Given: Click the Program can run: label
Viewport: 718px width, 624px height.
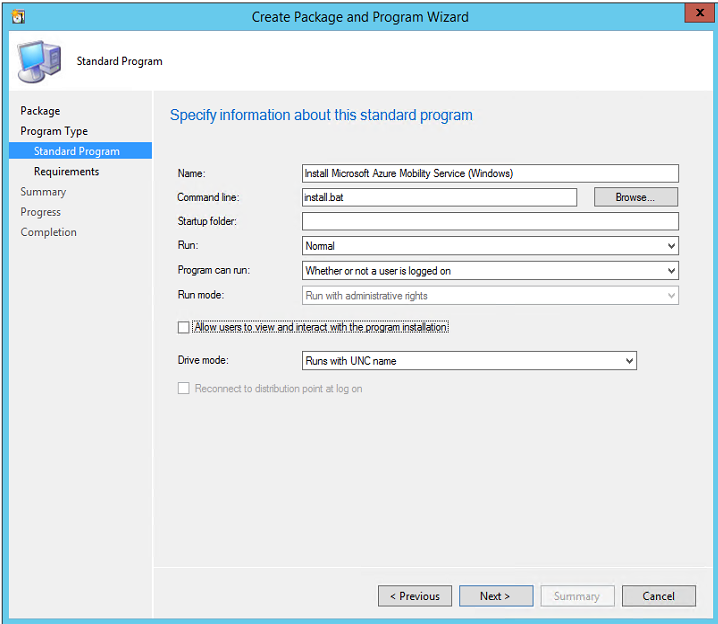Looking at the screenshot, I should coord(213,270).
